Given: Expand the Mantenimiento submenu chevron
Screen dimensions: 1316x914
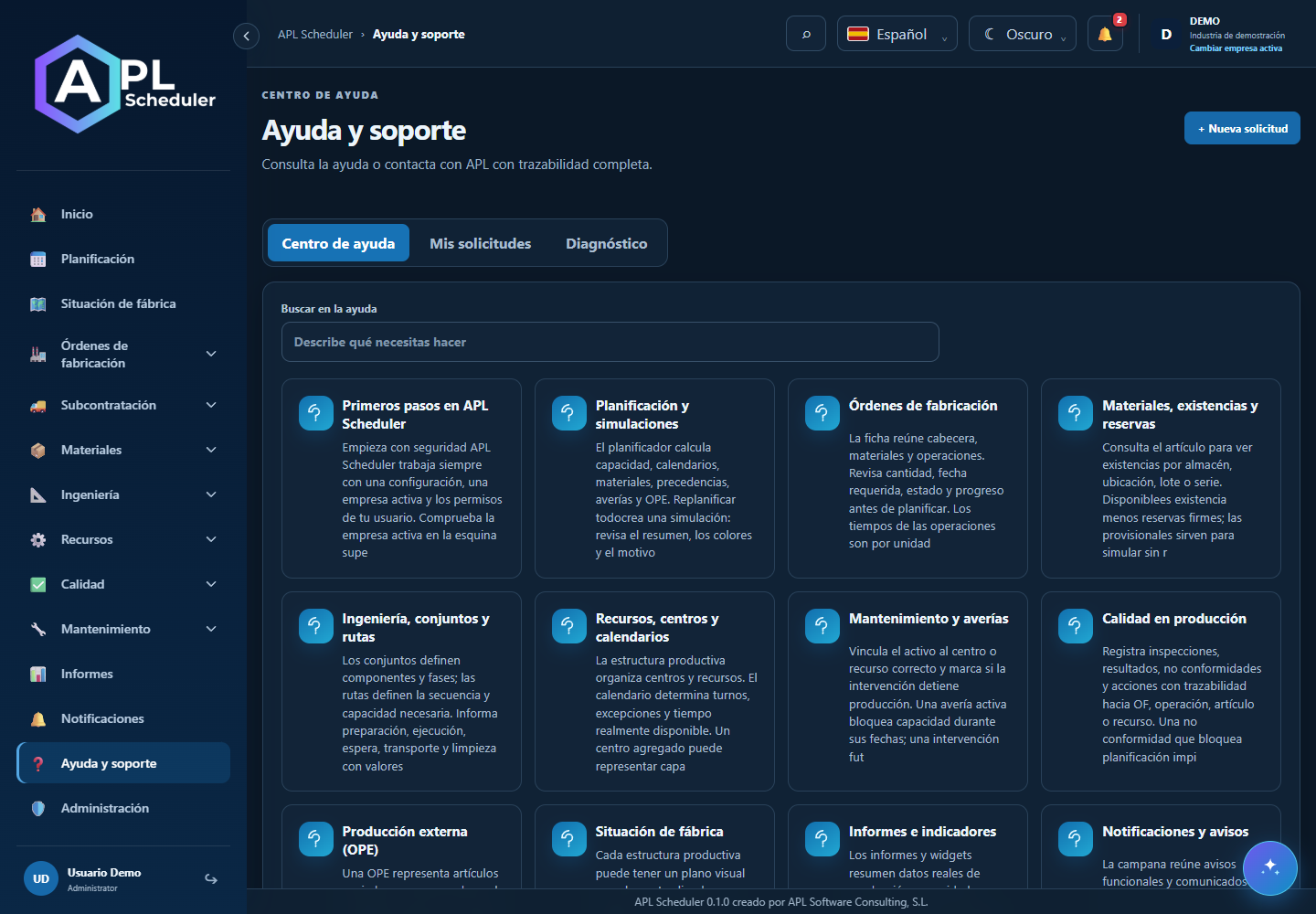Looking at the screenshot, I should coord(211,629).
